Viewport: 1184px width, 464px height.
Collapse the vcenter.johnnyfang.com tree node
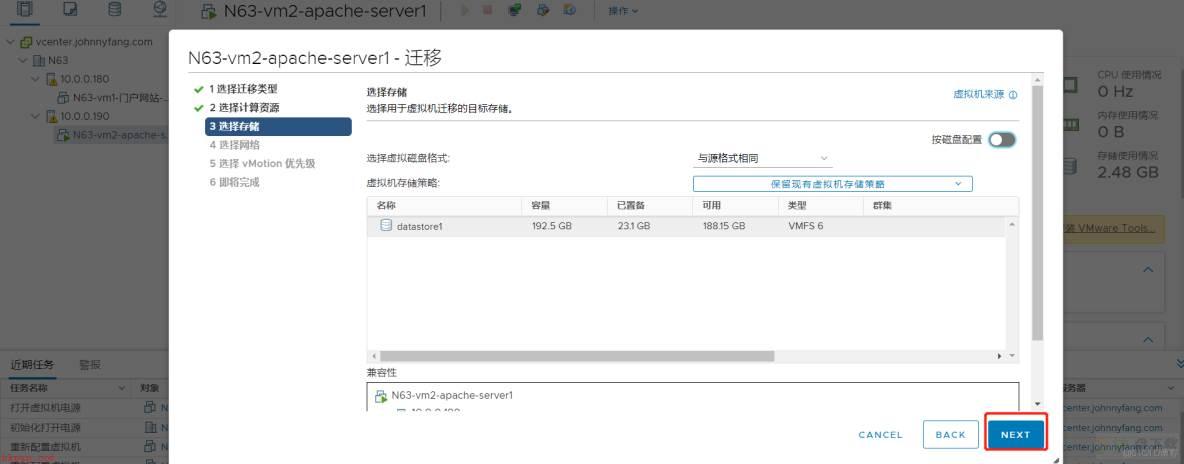click(11, 42)
